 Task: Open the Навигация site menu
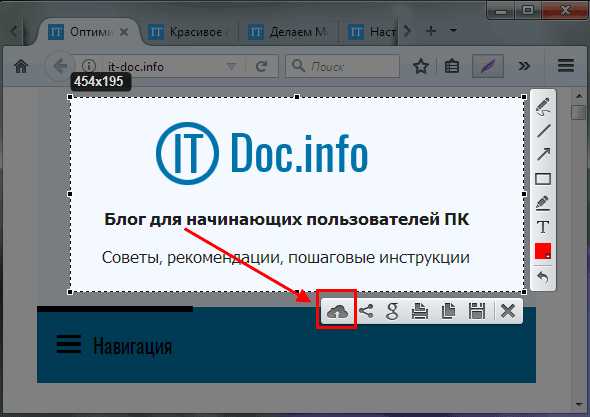(114, 345)
